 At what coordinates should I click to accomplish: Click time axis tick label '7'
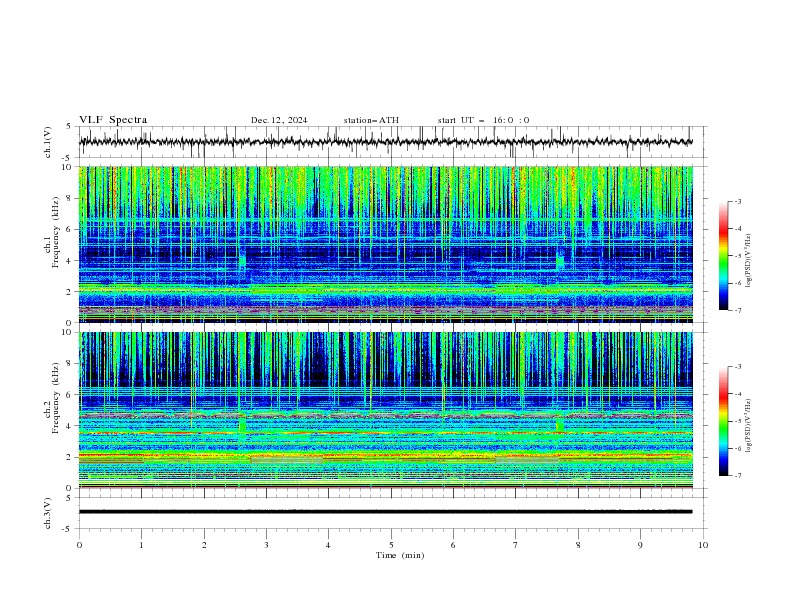[516, 545]
